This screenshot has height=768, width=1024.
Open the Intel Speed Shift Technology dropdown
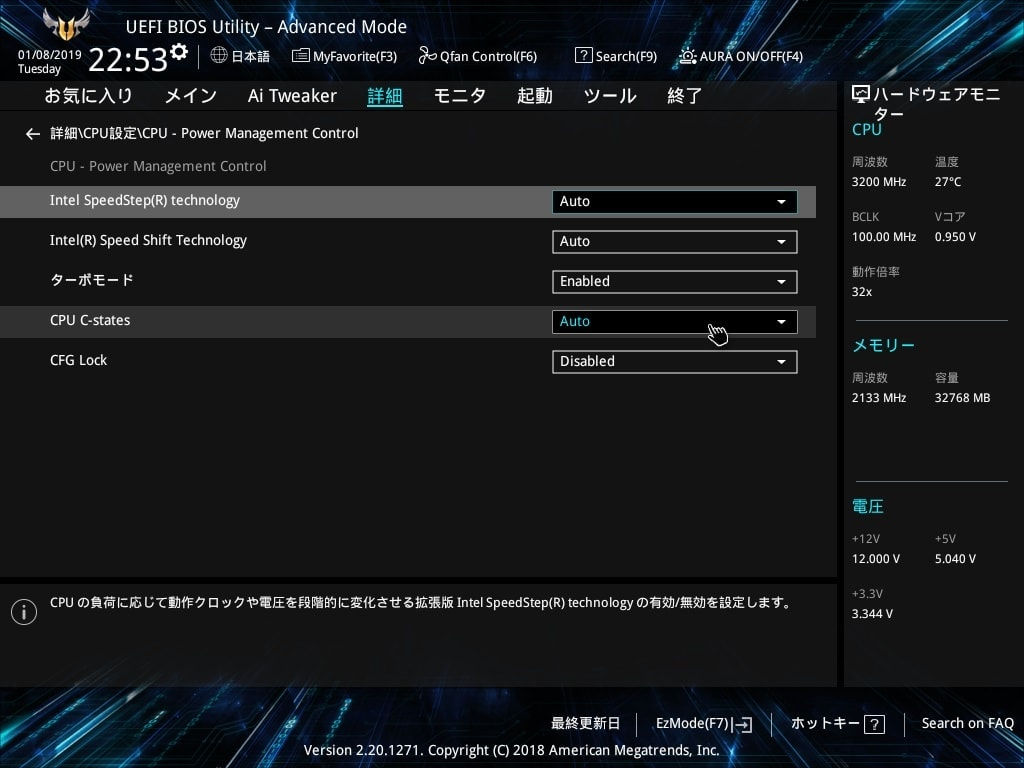click(675, 242)
